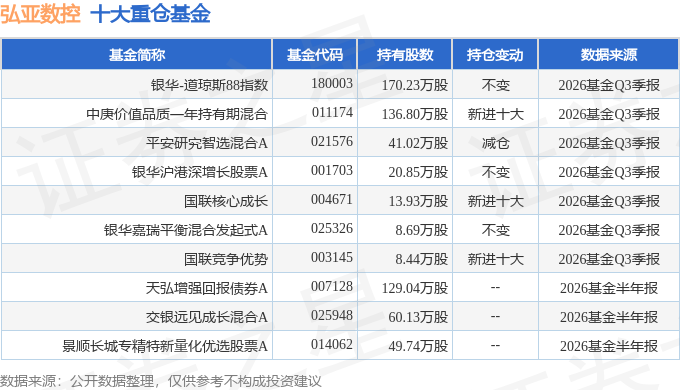Click the 8.69万股 holding value
This screenshot has width=680, height=390.
tap(422, 230)
